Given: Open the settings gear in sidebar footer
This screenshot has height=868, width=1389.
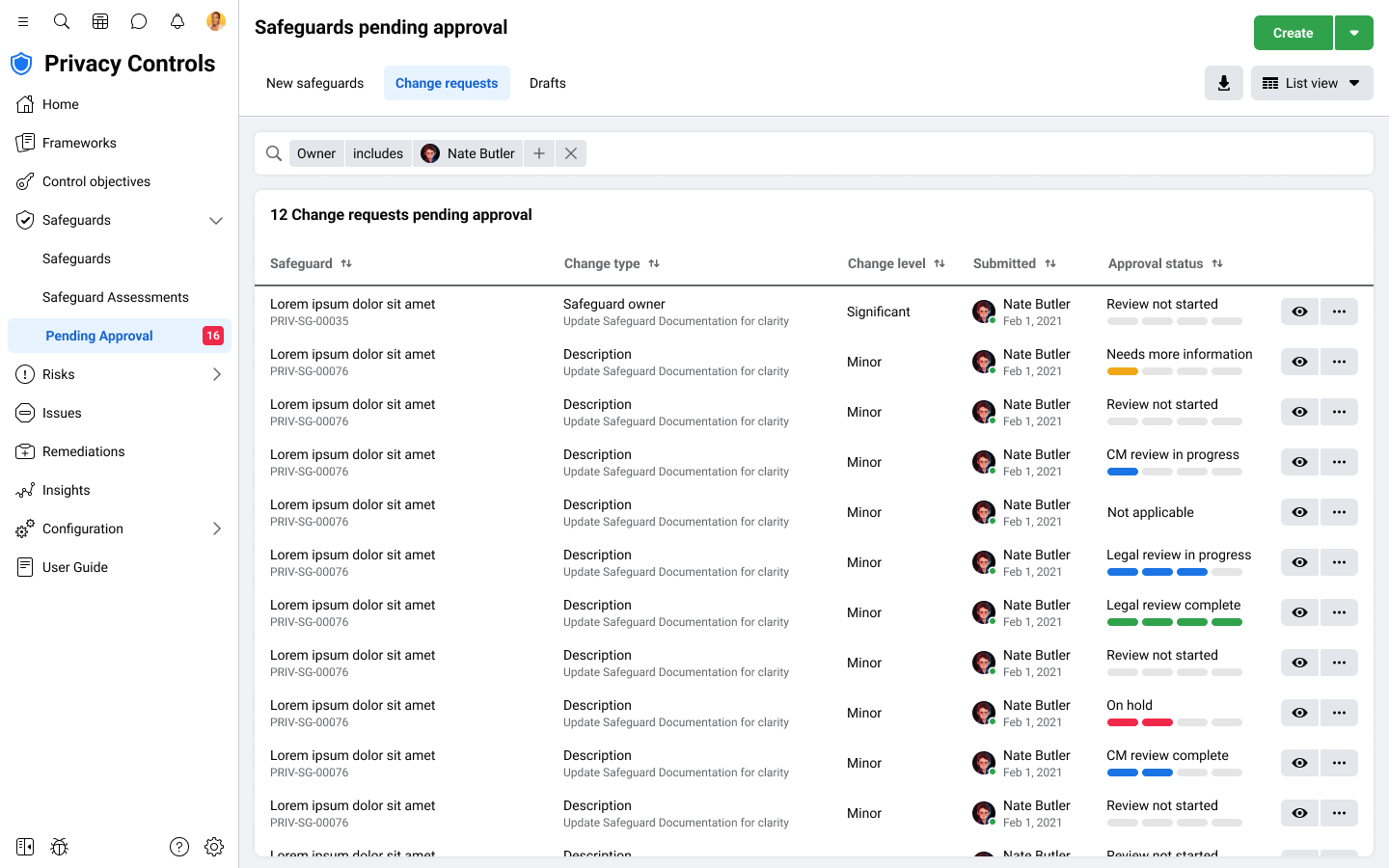Looking at the screenshot, I should 214,847.
